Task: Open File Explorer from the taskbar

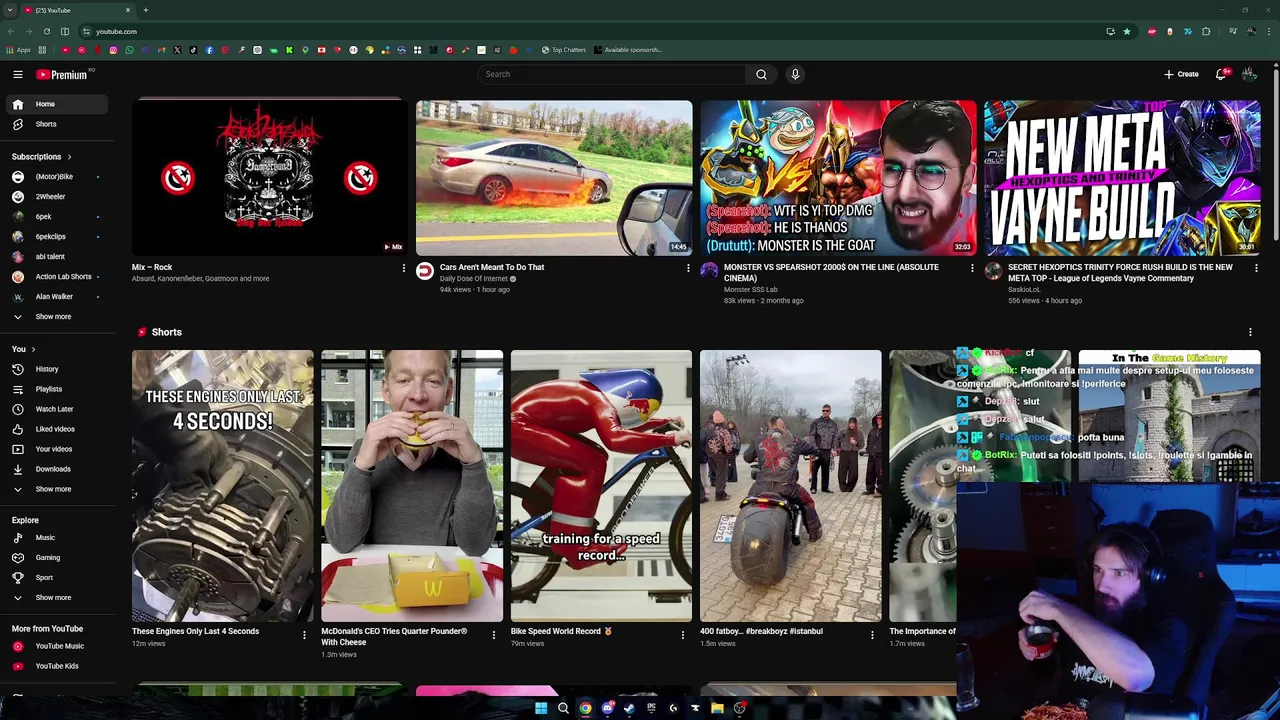Action: (x=717, y=708)
